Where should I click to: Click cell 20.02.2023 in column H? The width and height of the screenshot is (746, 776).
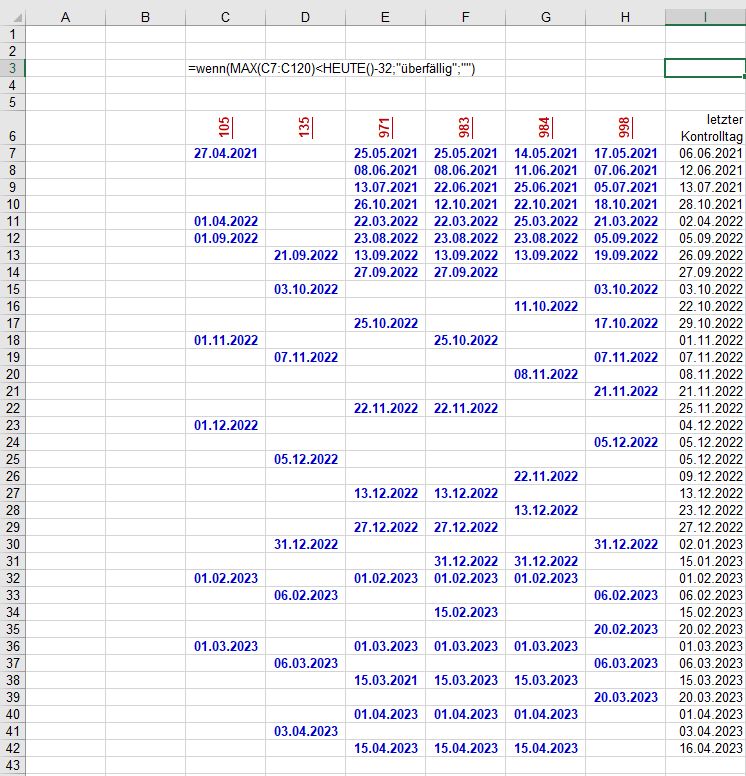point(625,629)
